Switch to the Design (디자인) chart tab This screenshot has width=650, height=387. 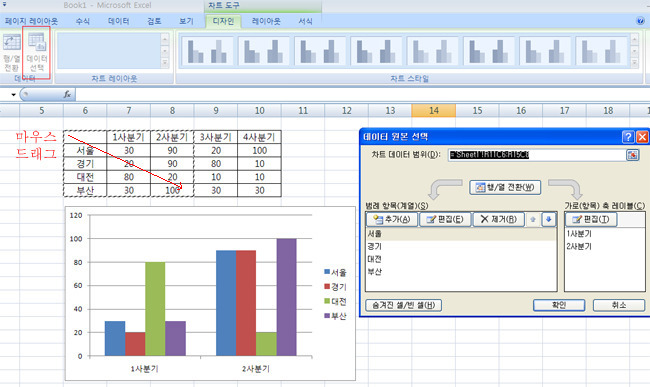223,21
